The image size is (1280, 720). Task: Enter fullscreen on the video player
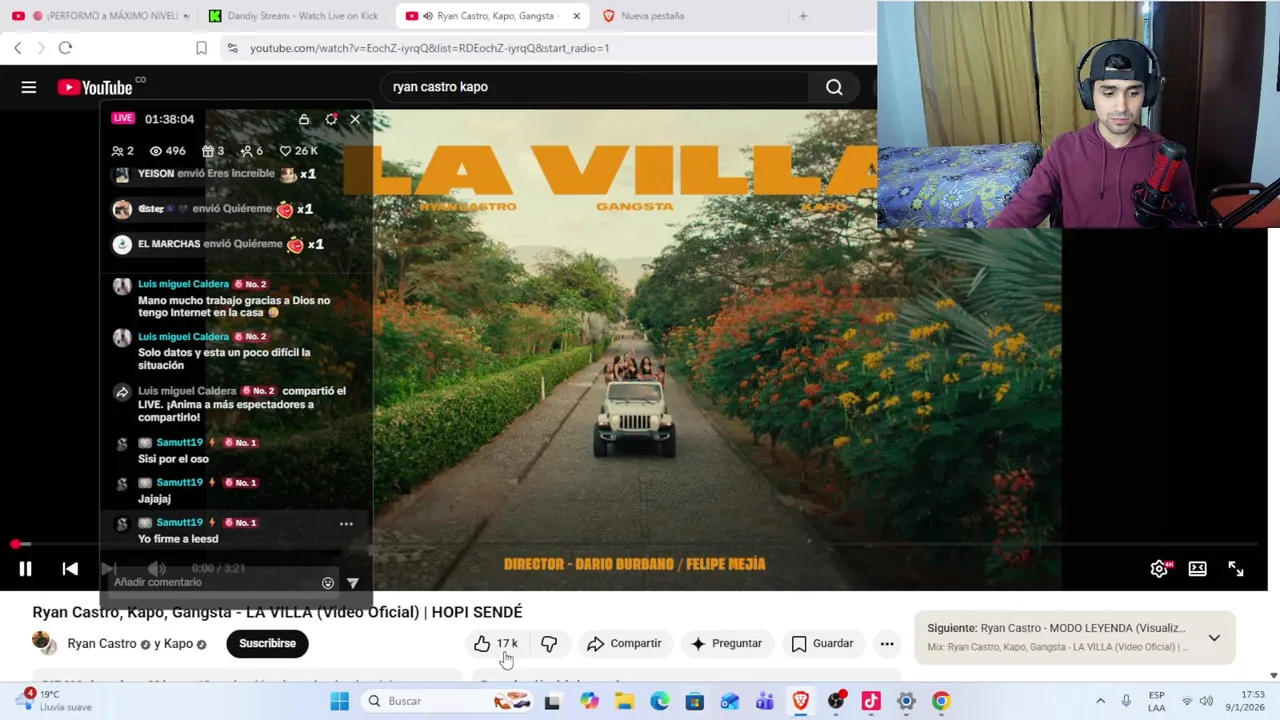(1236, 569)
